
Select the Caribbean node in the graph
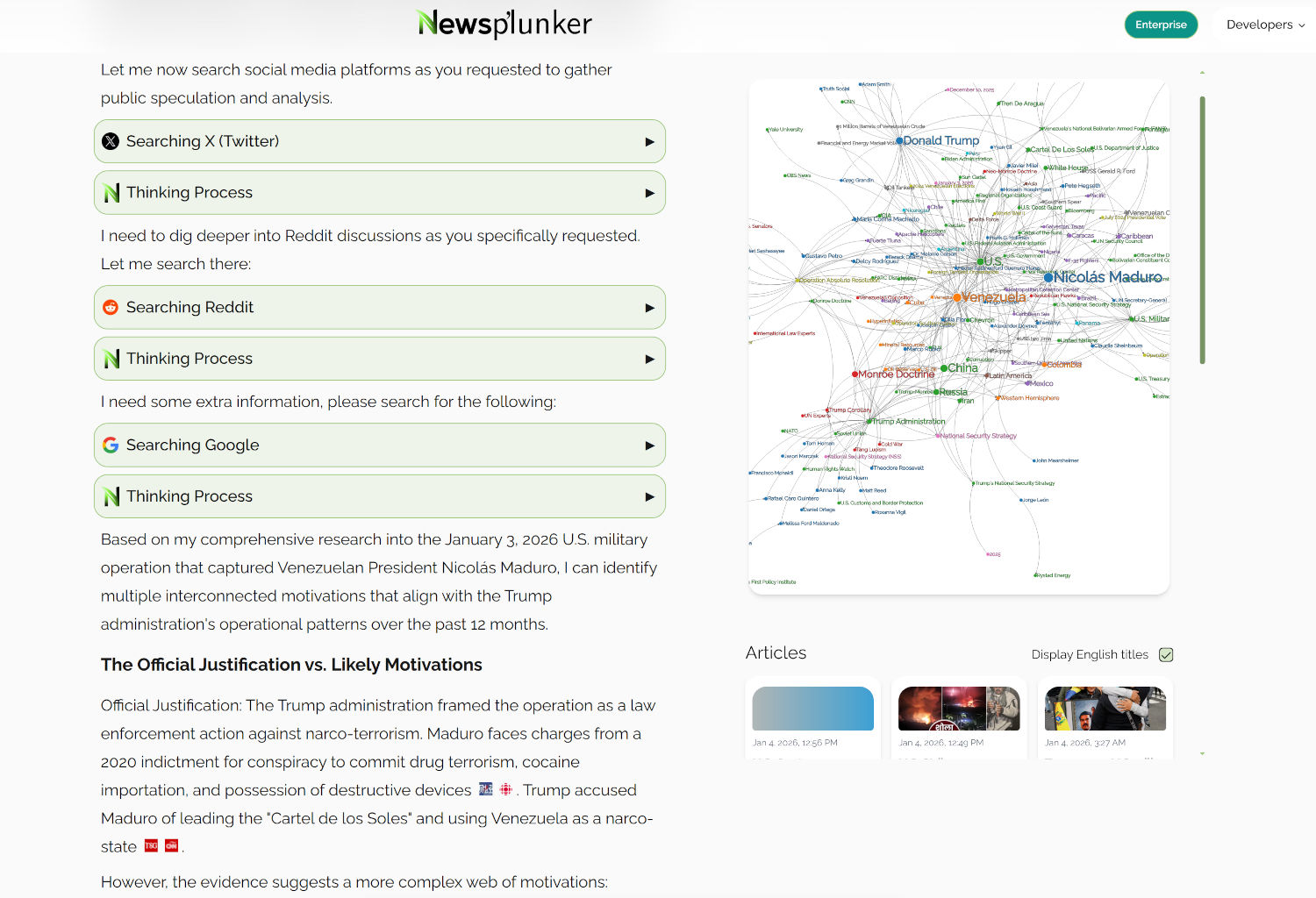coord(1118,236)
